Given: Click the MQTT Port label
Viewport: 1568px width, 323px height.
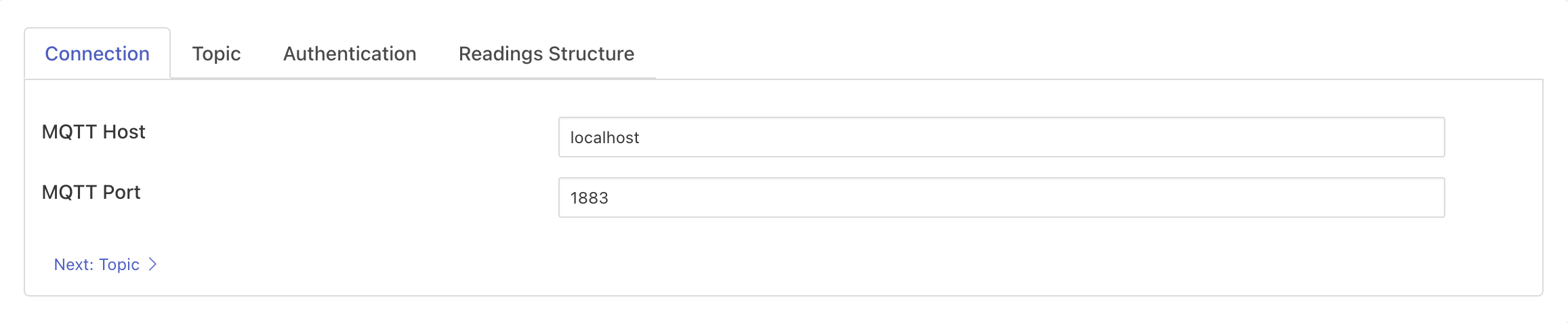Looking at the screenshot, I should (91, 192).
